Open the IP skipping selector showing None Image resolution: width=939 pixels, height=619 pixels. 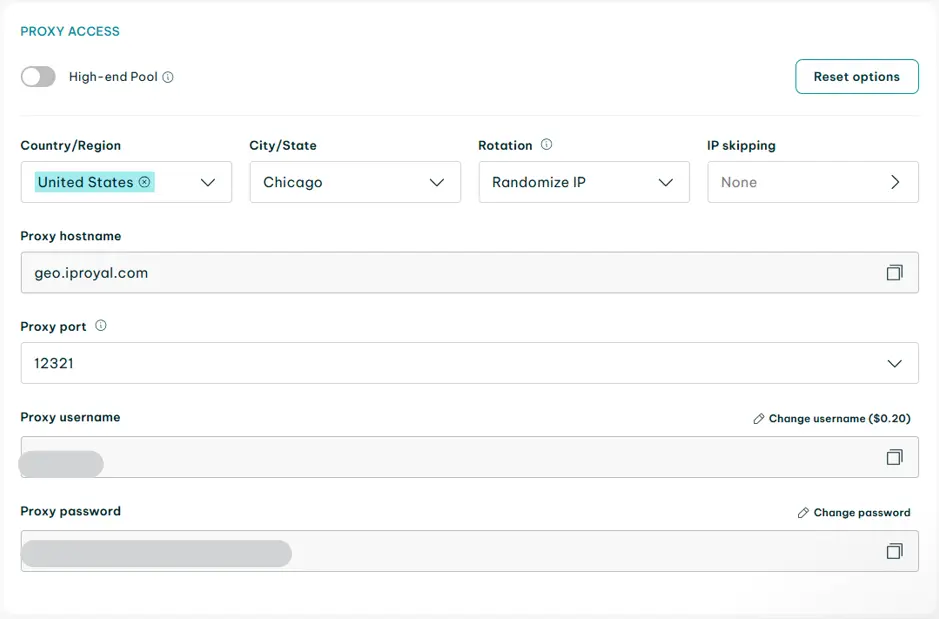tap(812, 183)
